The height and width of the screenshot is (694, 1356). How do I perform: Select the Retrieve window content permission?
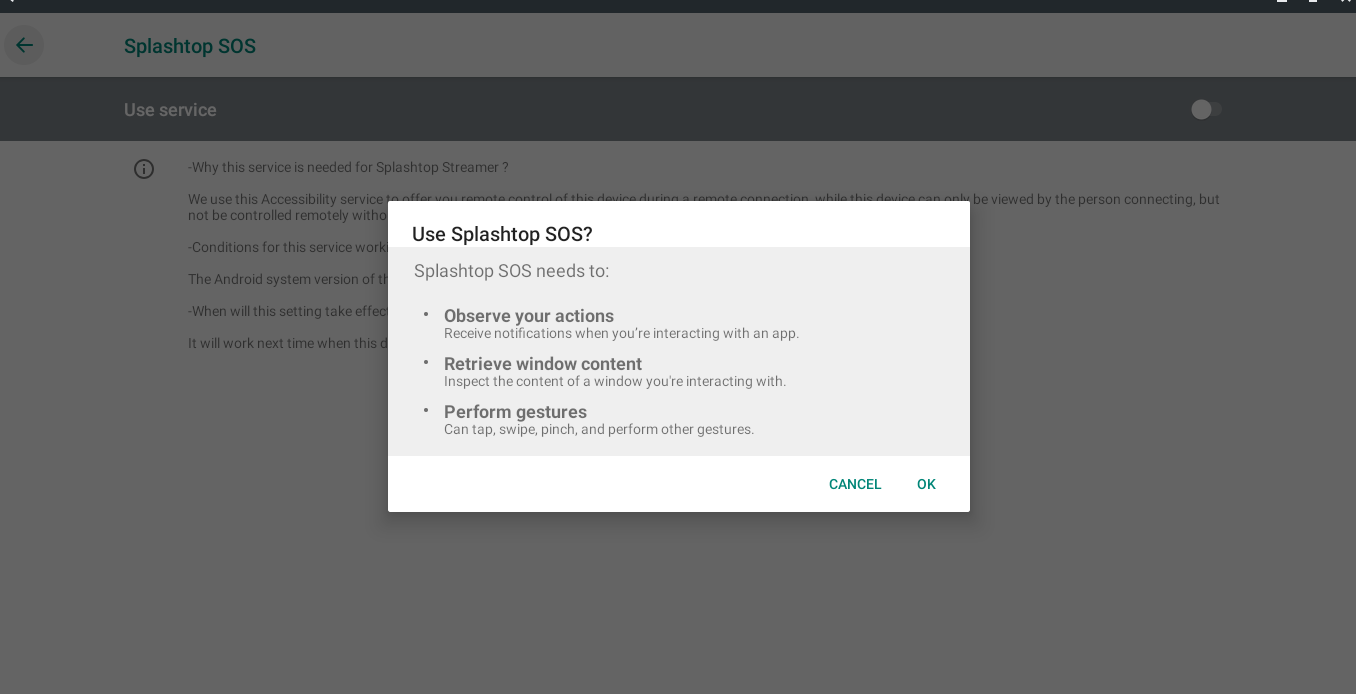click(x=543, y=364)
